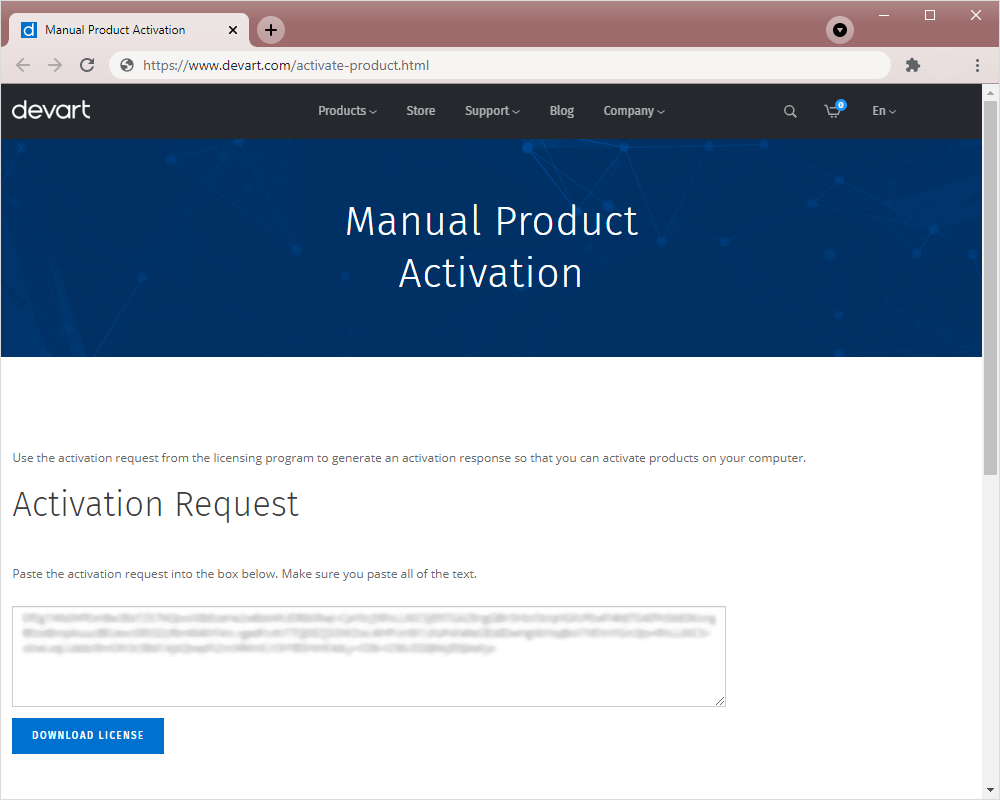
Task: Click the browser extensions puzzle icon
Action: 913,65
